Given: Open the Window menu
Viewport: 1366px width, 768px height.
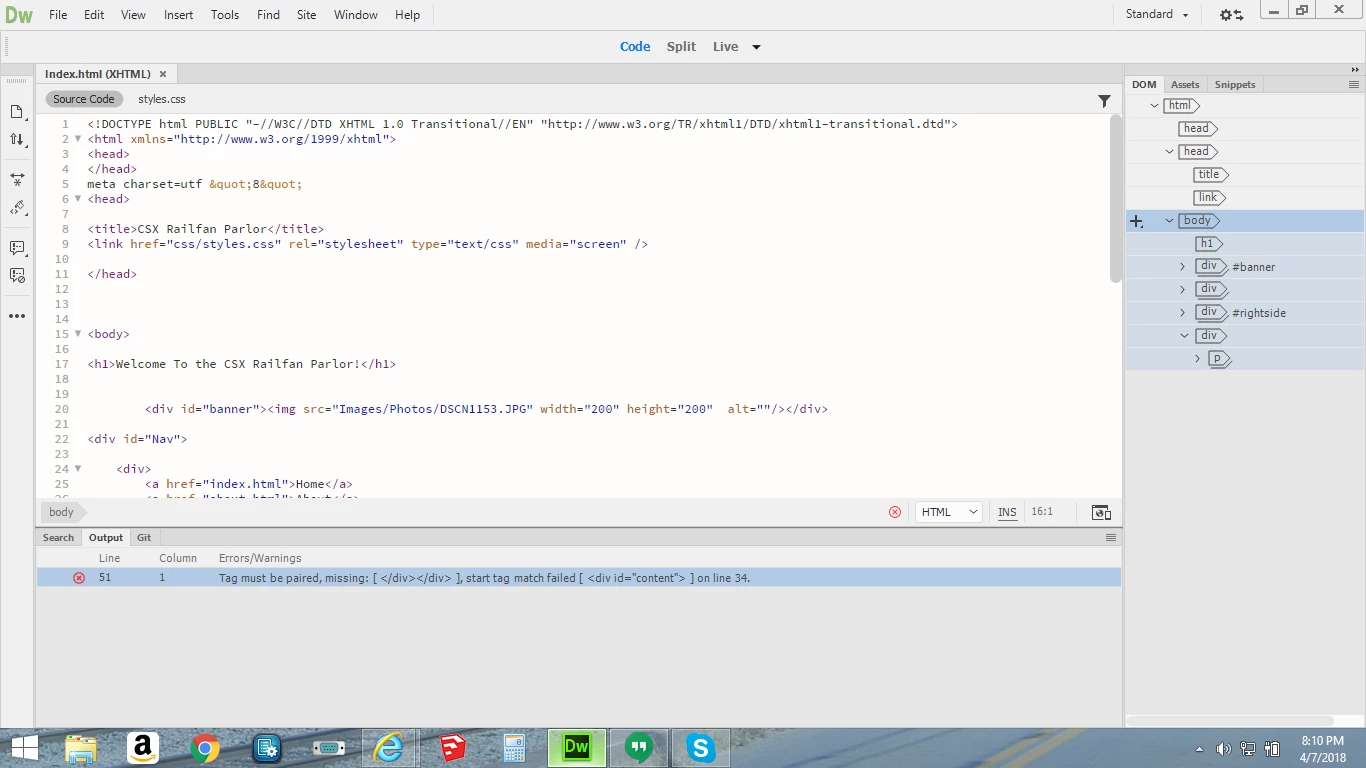Looking at the screenshot, I should [356, 15].
